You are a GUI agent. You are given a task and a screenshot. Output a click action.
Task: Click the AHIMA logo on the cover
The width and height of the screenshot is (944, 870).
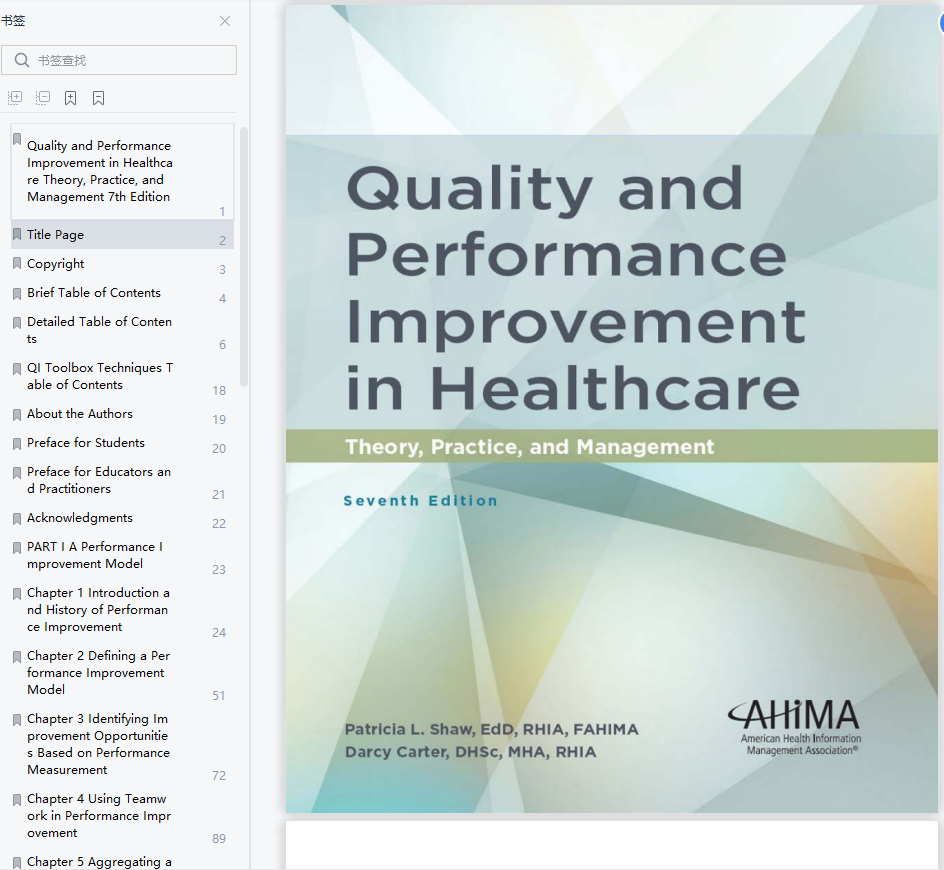click(795, 727)
